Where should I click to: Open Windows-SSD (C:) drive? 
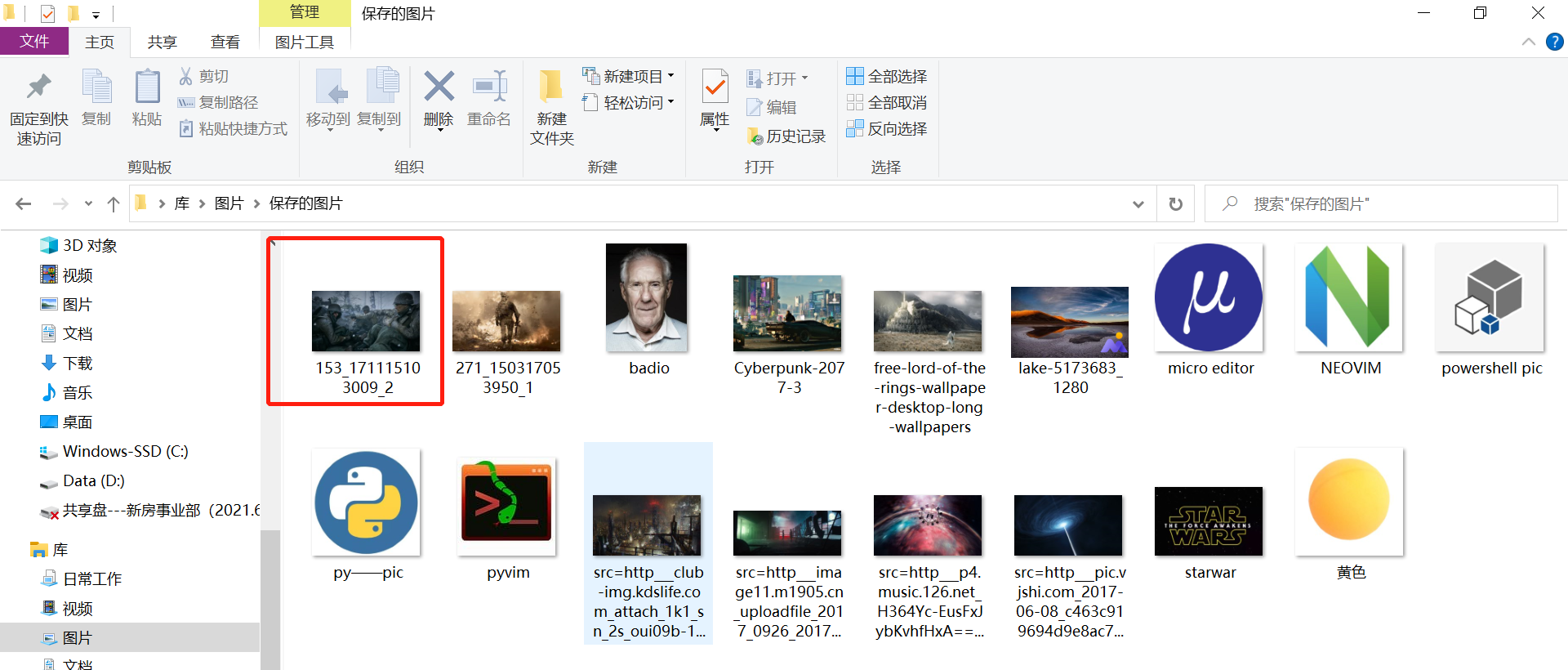tap(114, 451)
